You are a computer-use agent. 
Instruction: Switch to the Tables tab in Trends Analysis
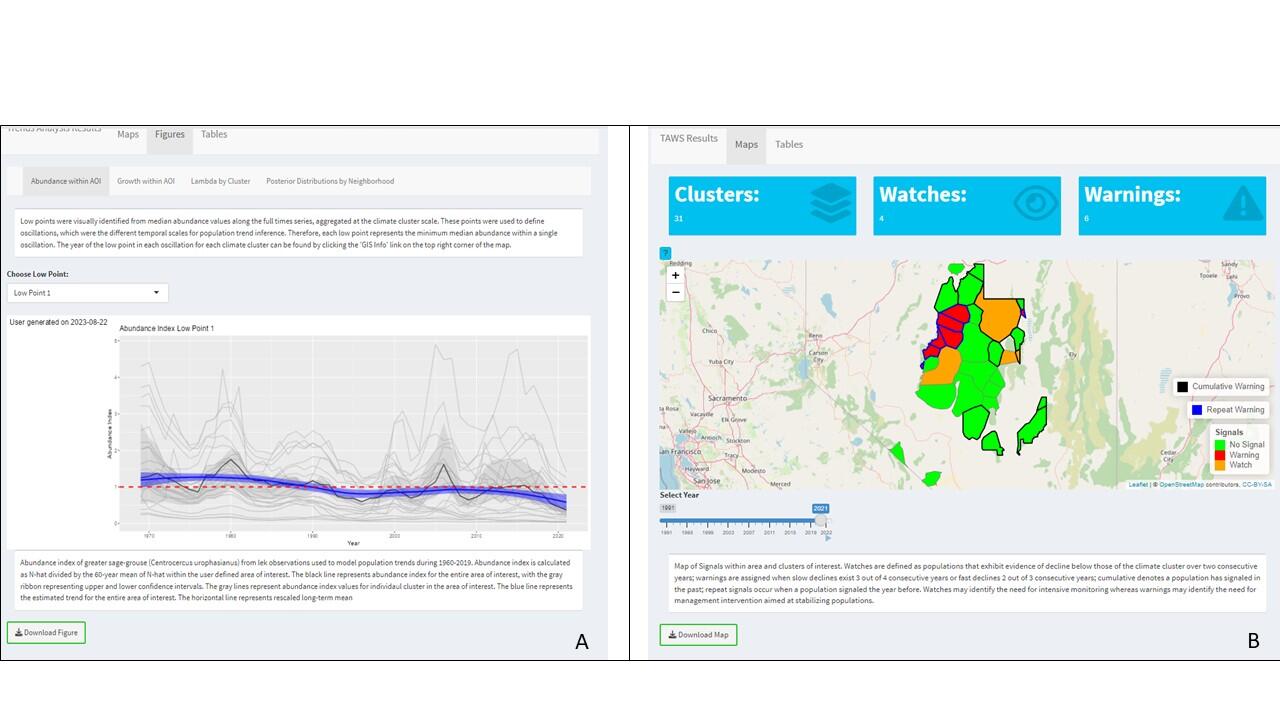pyautogui.click(x=214, y=134)
